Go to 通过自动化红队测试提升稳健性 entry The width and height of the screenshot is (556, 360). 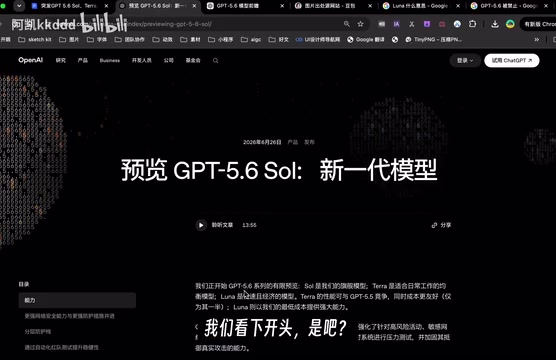pos(62,348)
